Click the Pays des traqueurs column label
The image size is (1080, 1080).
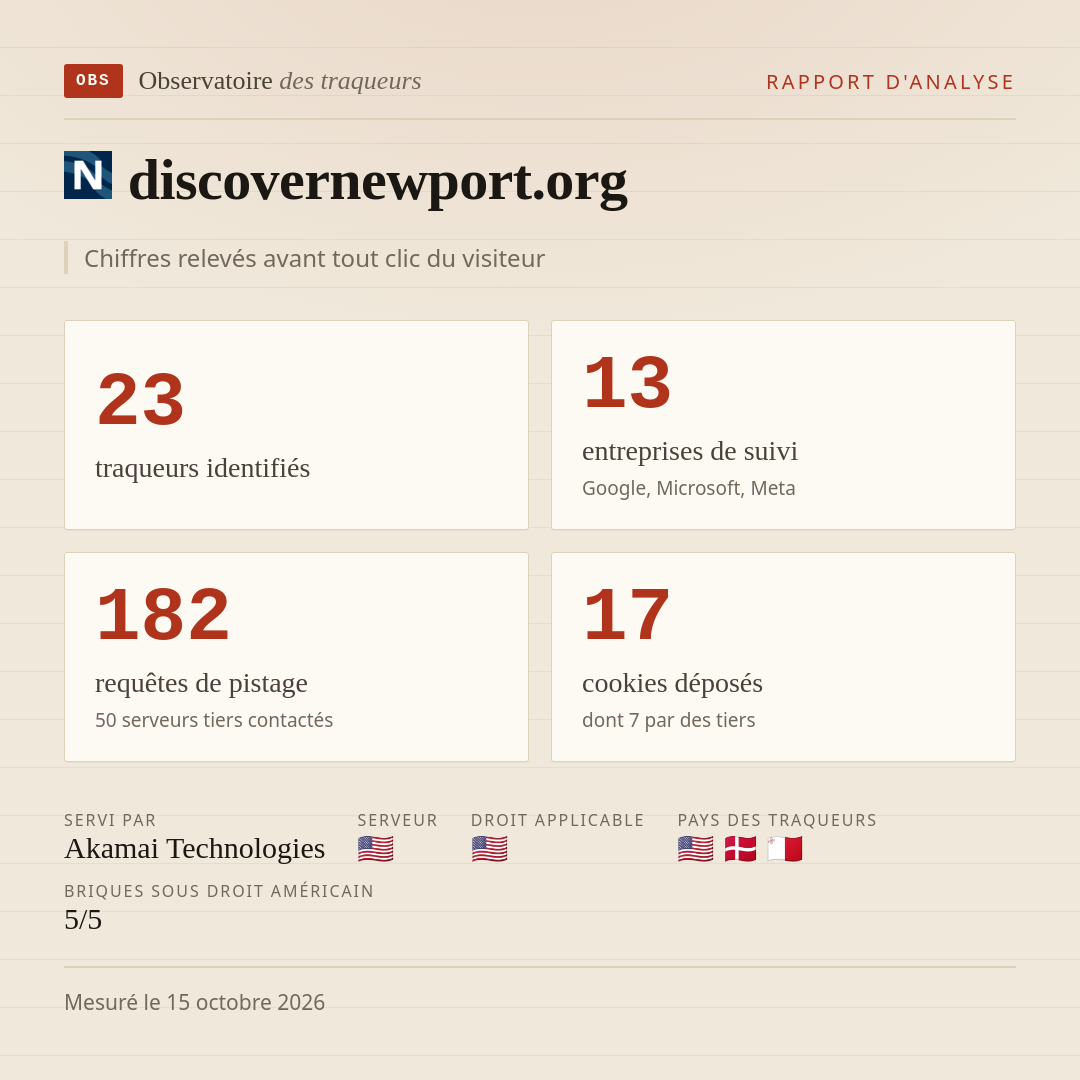click(777, 820)
